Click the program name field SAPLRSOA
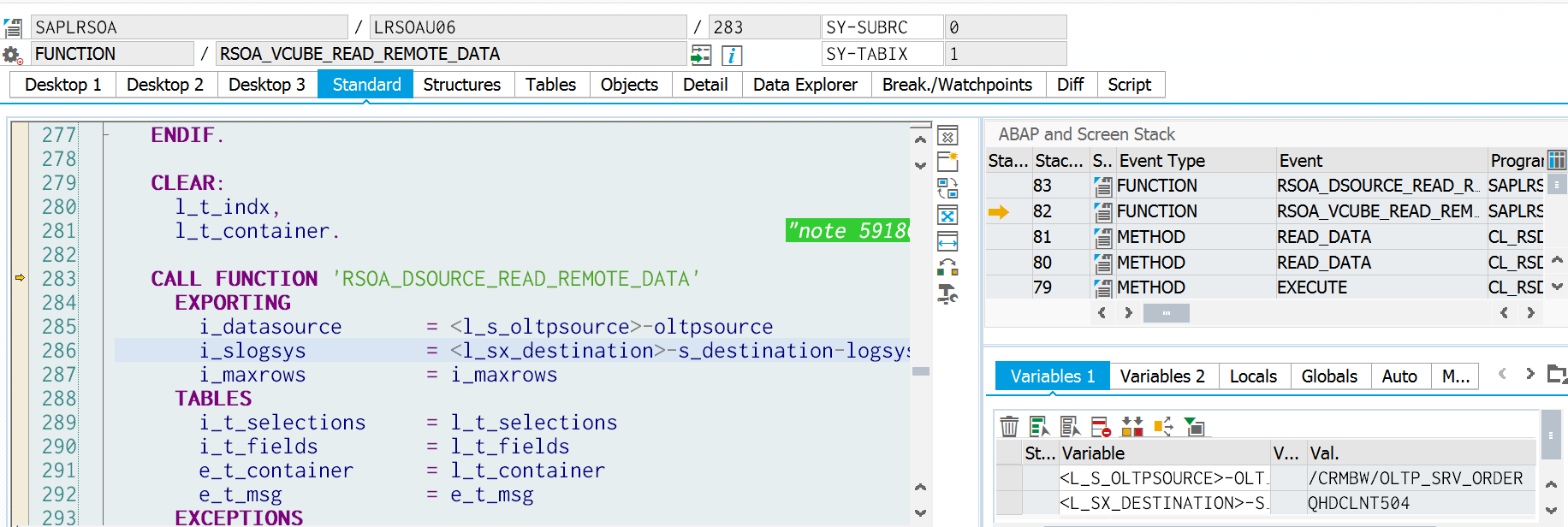 (189, 27)
